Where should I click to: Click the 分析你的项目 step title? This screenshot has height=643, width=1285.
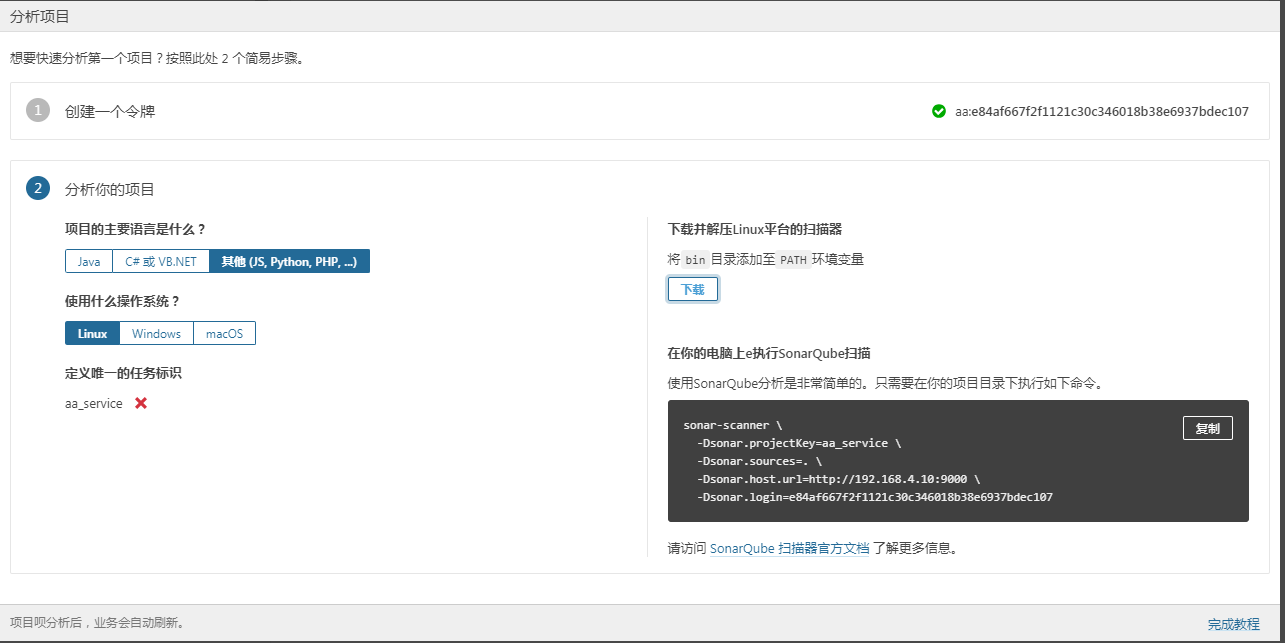[110, 189]
